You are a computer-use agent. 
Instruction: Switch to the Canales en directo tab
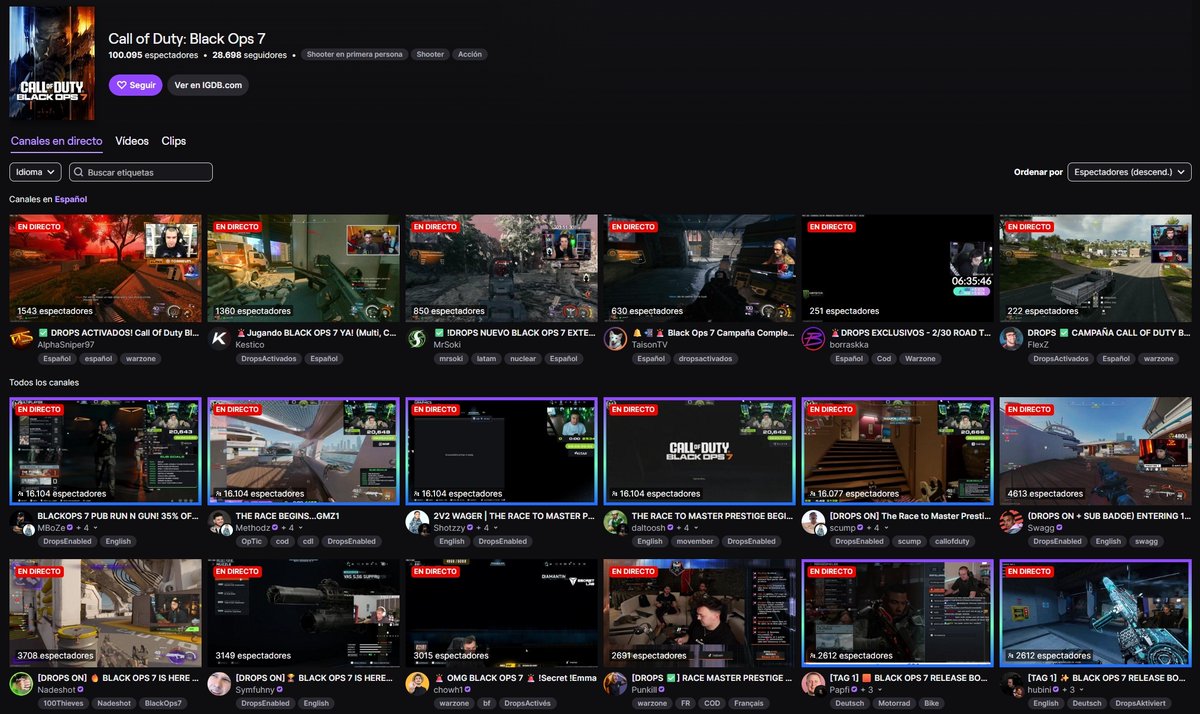pos(56,141)
